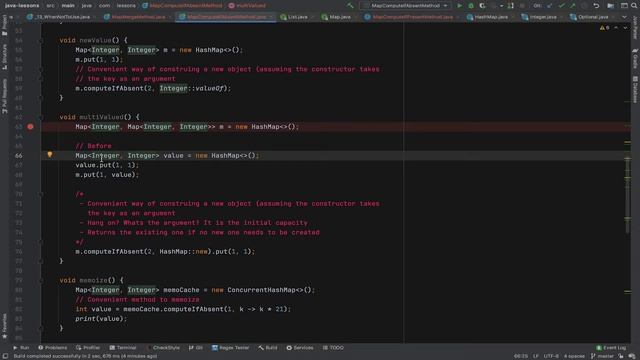Open the Problems tool window button
The width and height of the screenshot is (640, 360).
click(52, 348)
